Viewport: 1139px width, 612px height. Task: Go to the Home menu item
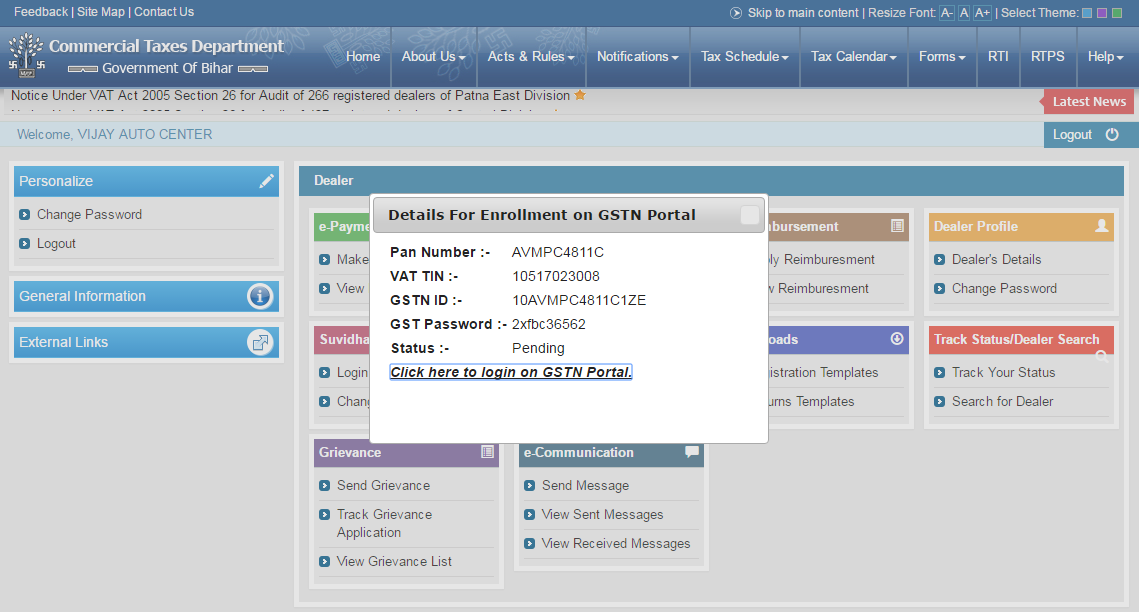(363, 57)
